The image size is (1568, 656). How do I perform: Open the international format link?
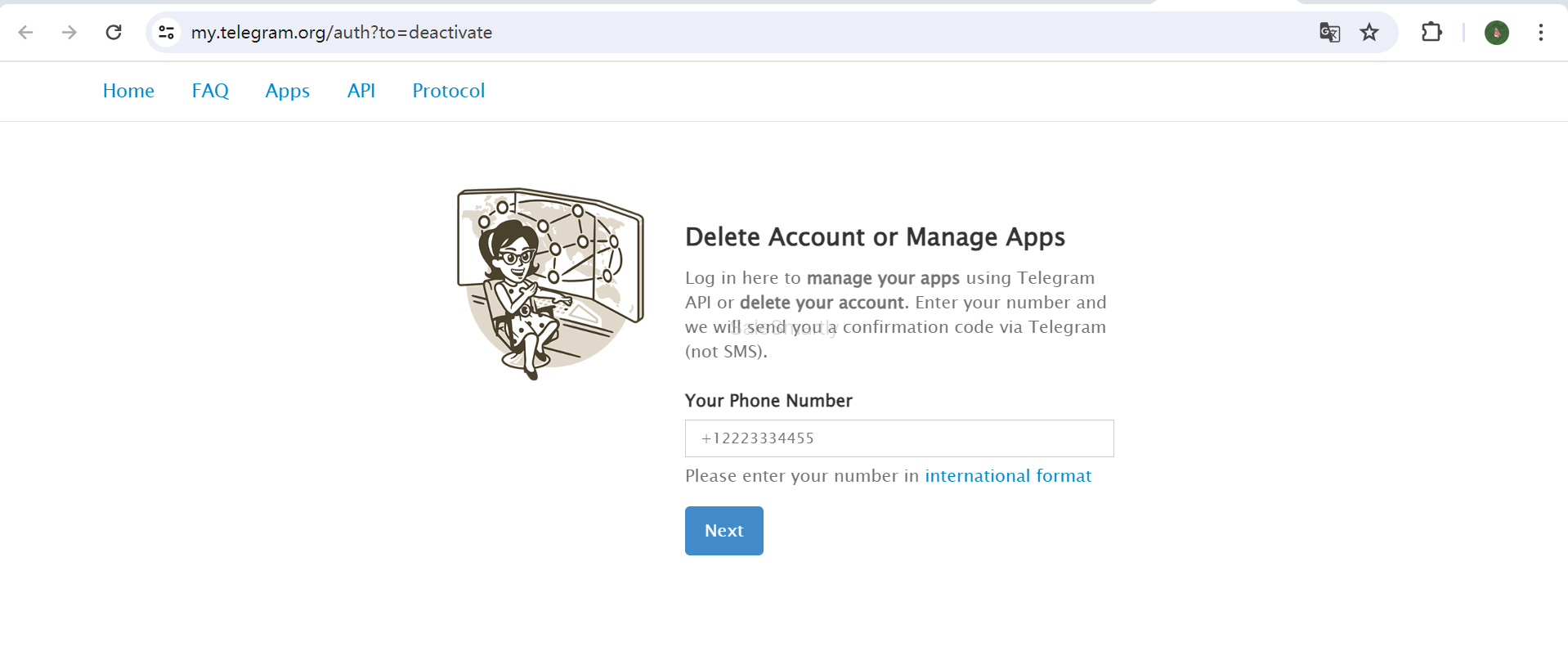(x=1007, y=476)
